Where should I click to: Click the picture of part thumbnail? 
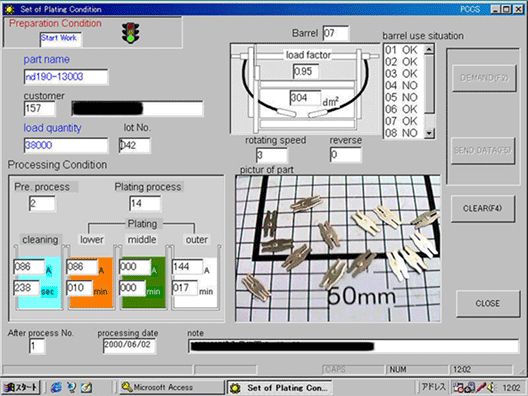338,248
